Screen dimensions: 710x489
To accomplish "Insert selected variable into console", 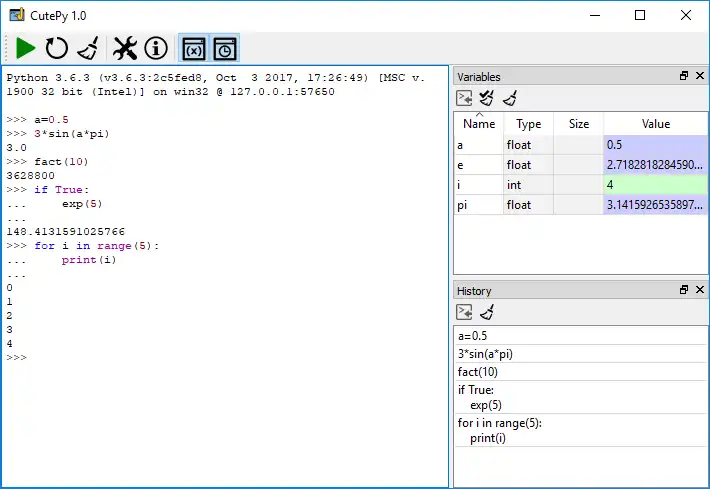I will point(464,98).
